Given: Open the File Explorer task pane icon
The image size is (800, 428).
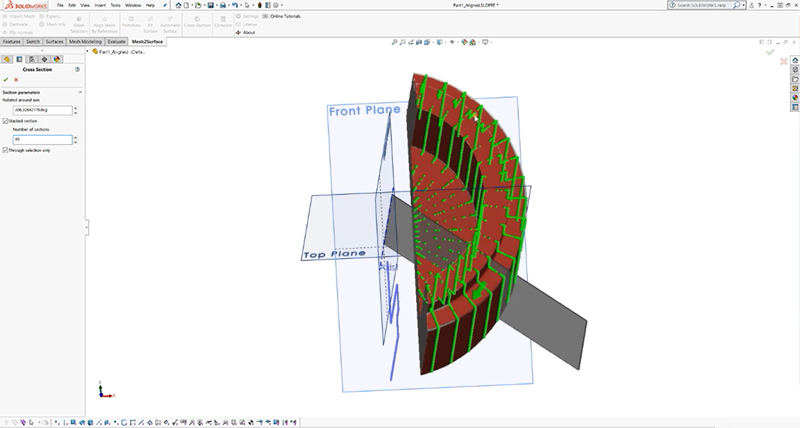Looking at the screenshot, I should click(795, 79).
